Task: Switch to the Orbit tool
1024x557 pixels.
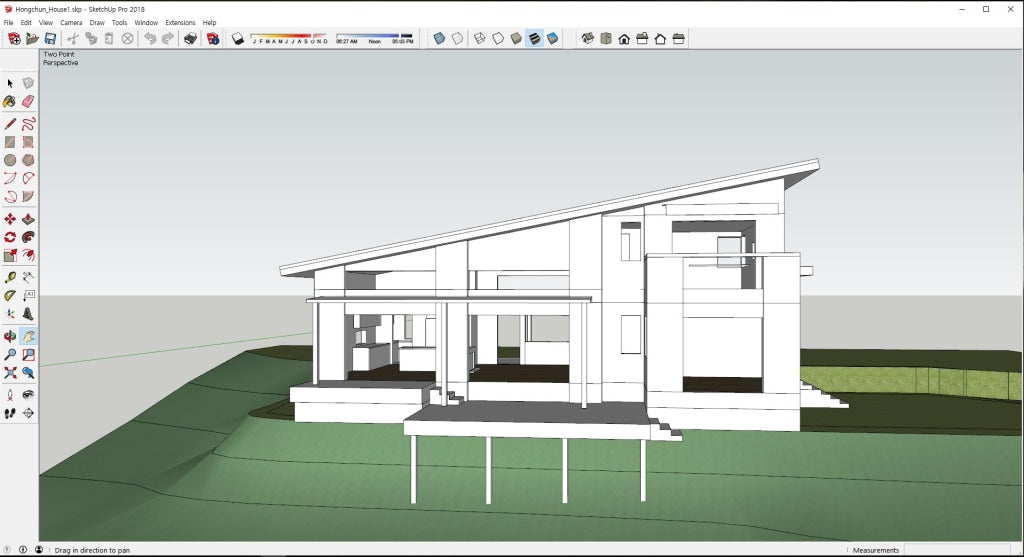Action: 10,336
